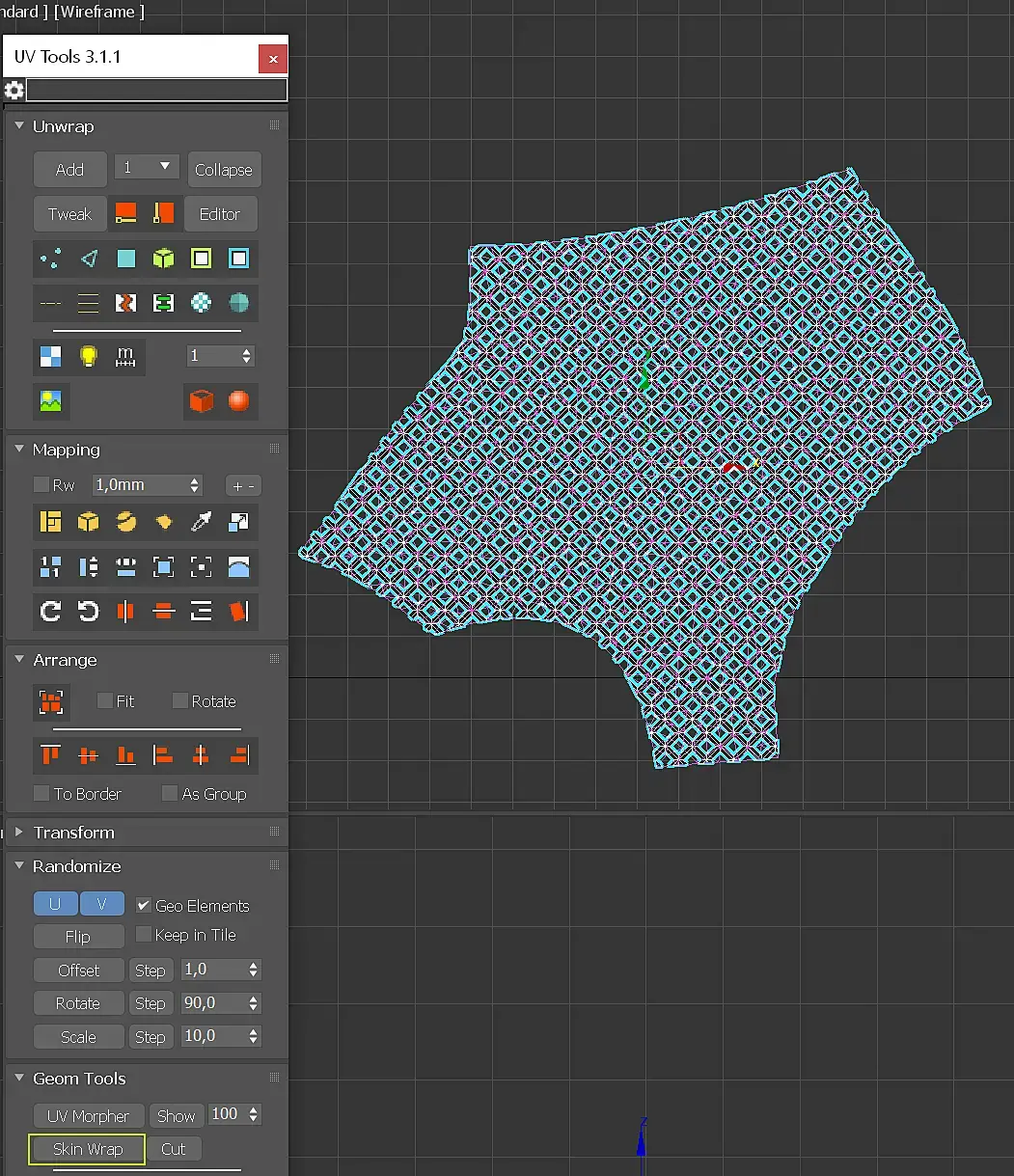
Task: Enable the Fit checkbox
Action: pyautogui.click(x=105, y=700)
